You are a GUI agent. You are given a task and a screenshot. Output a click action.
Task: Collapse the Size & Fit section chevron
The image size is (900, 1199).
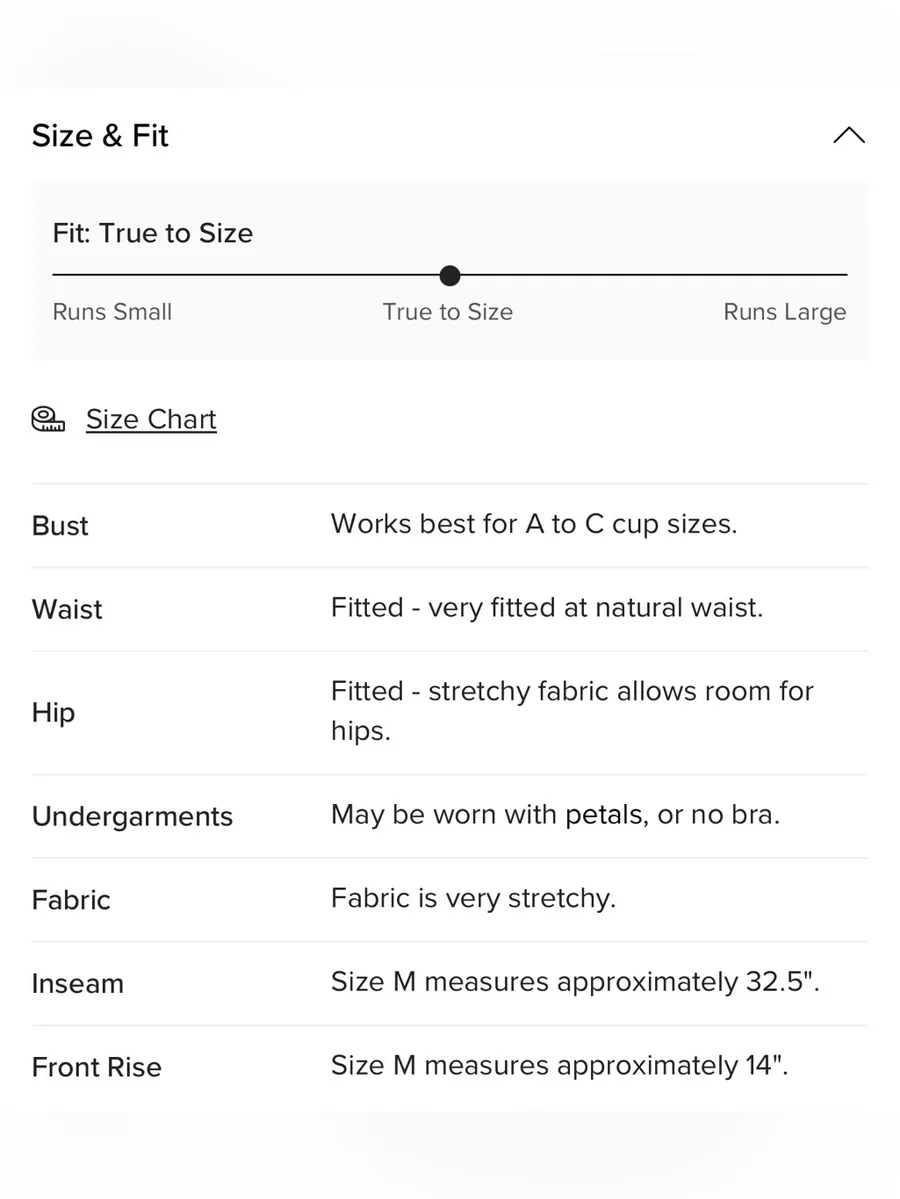click(x=849, y=135)
